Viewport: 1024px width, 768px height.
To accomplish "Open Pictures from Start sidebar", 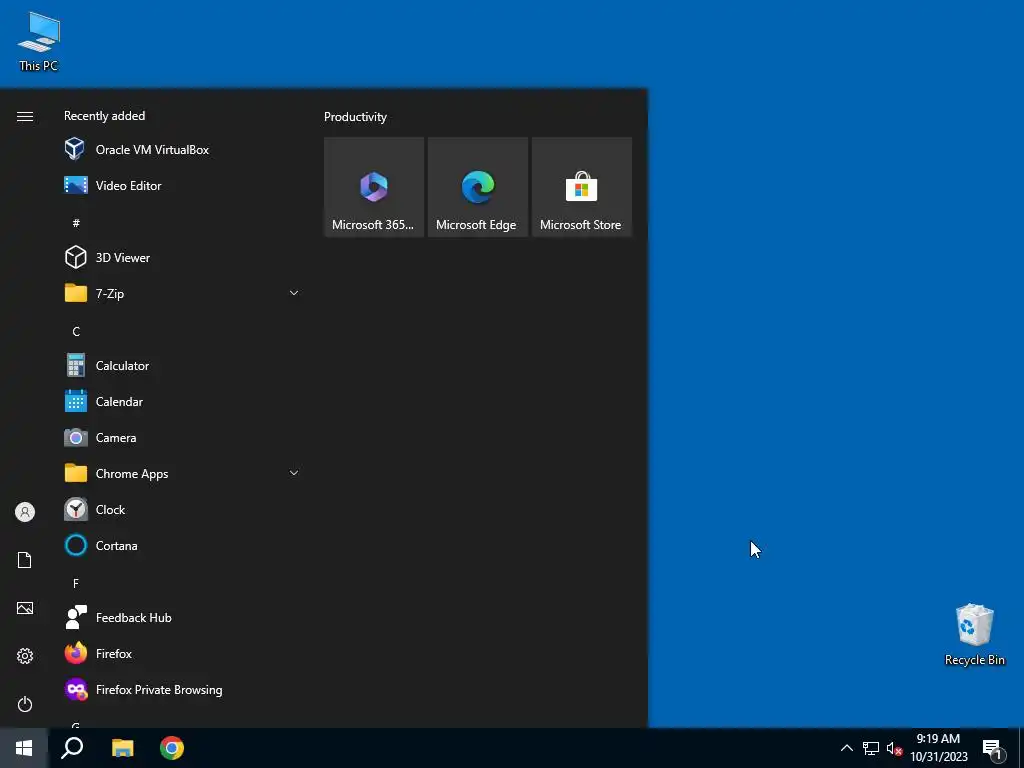I will click(x=25, y=608).
